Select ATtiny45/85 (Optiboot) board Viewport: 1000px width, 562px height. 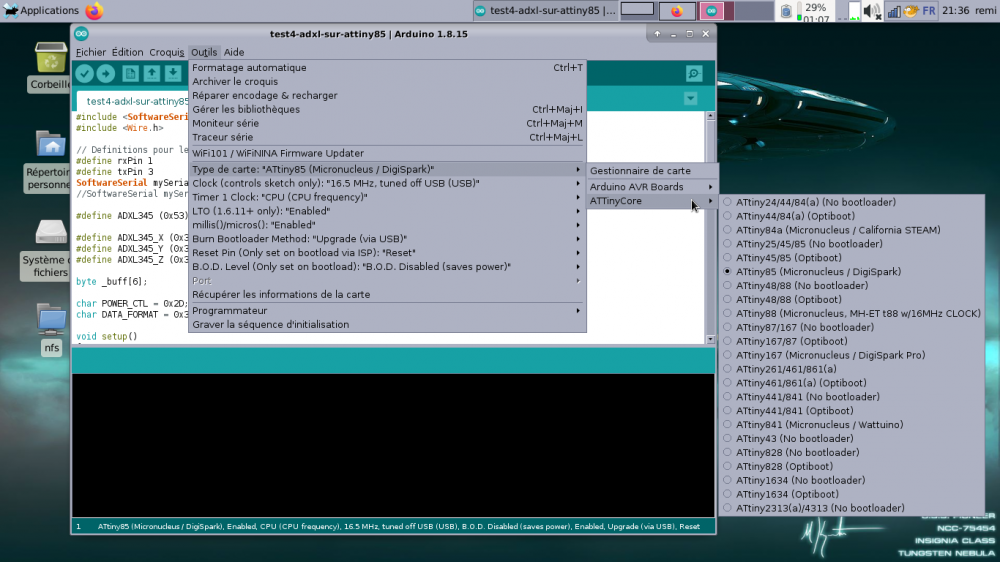coord(851,258)
